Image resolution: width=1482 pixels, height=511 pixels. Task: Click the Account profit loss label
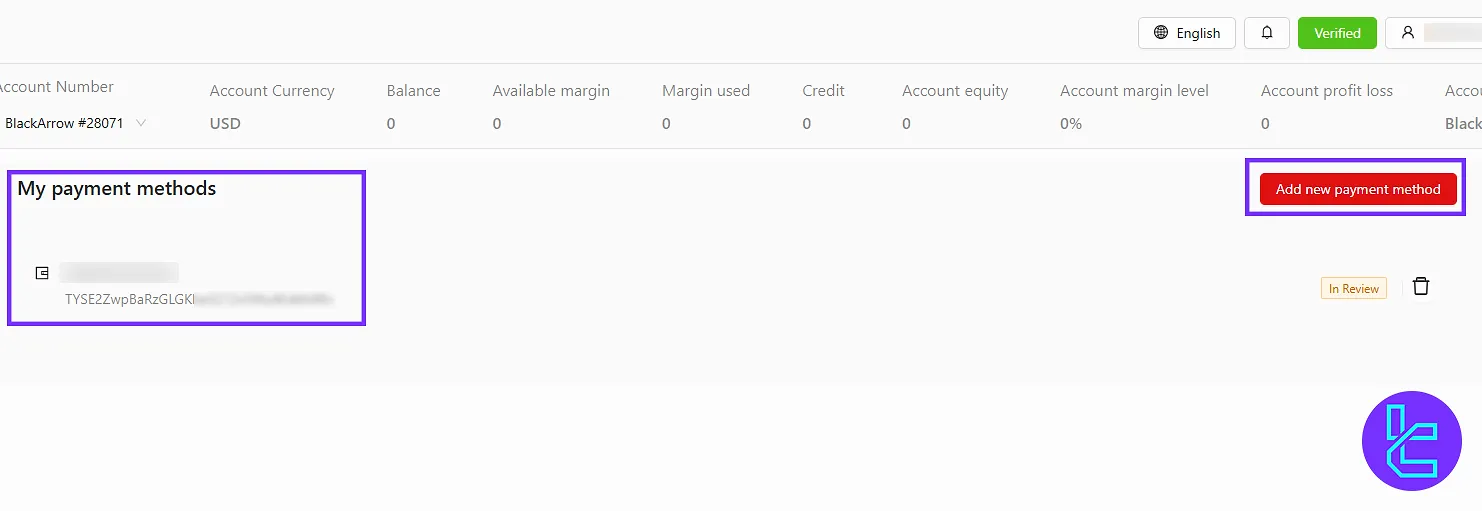(1326, 90)
